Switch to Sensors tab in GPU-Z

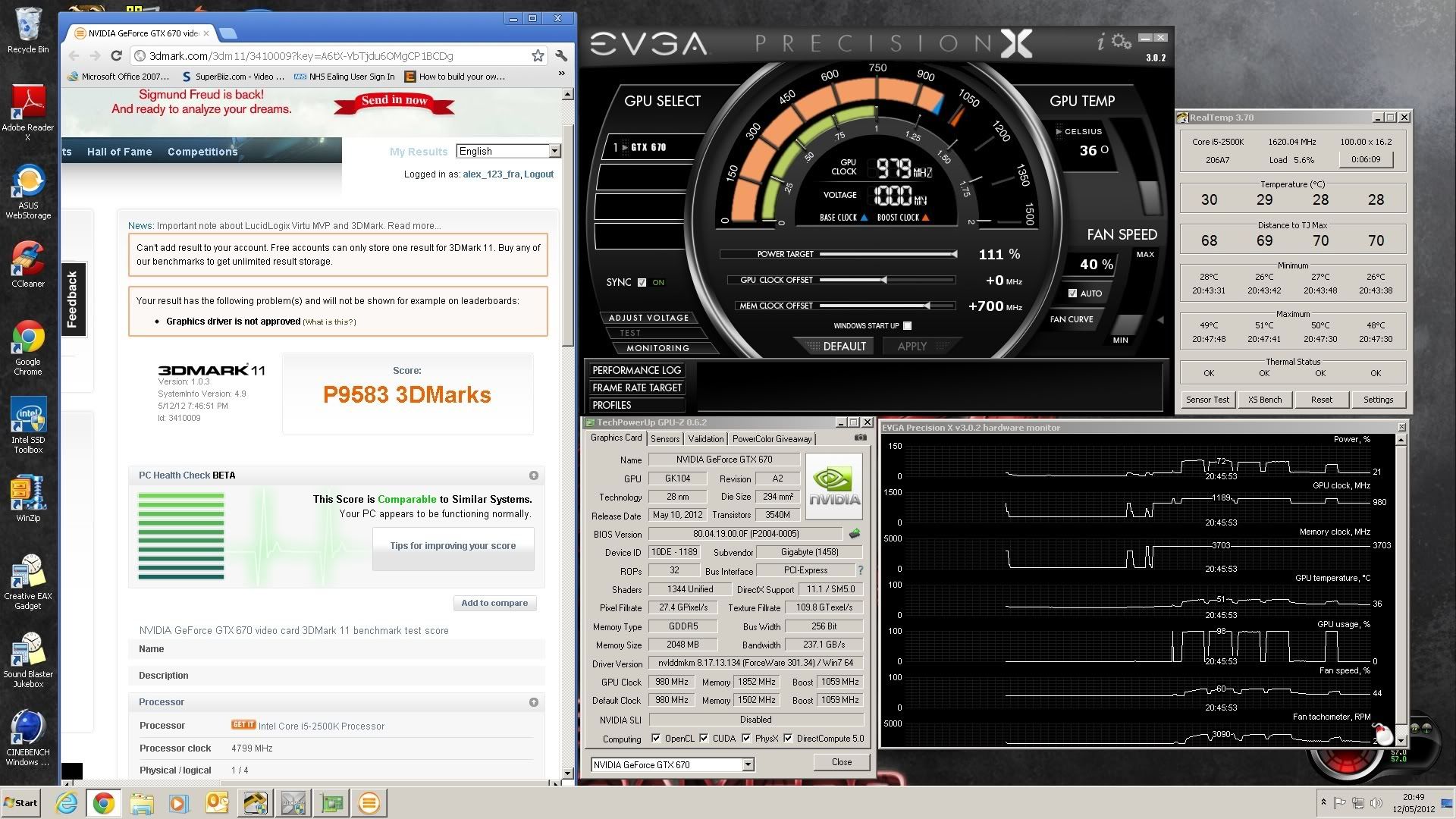[x=665, y=438]
